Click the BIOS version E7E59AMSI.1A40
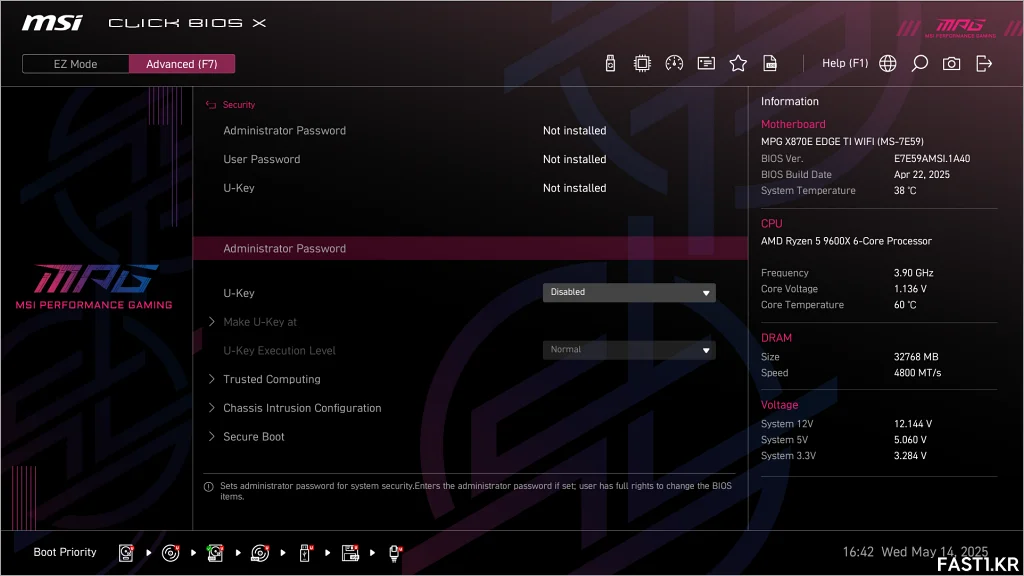The width and height of the screenshot is (1024, 576). 932,159
